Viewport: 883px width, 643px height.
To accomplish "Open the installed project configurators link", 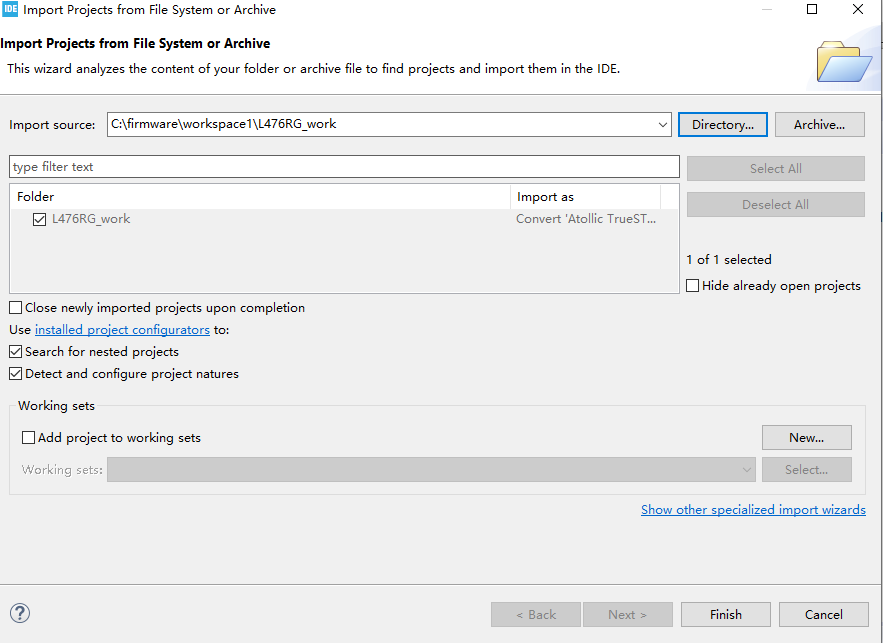I will 122,330.
